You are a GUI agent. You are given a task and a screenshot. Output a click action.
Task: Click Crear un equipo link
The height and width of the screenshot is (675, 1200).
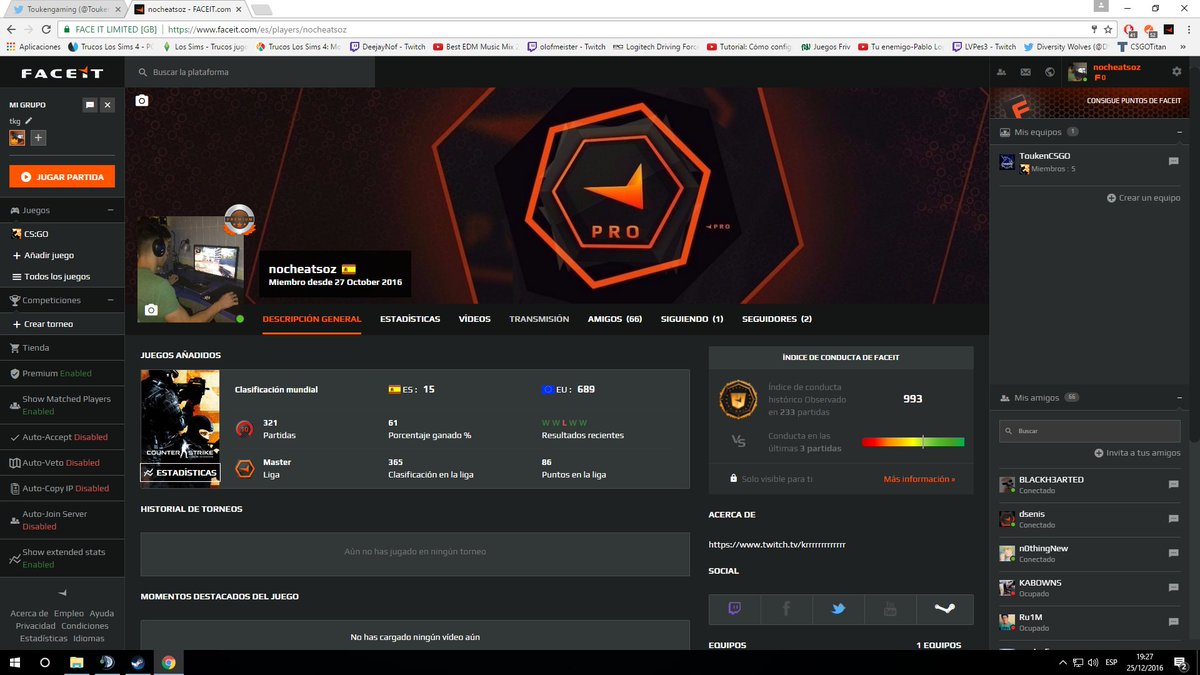1144,198
